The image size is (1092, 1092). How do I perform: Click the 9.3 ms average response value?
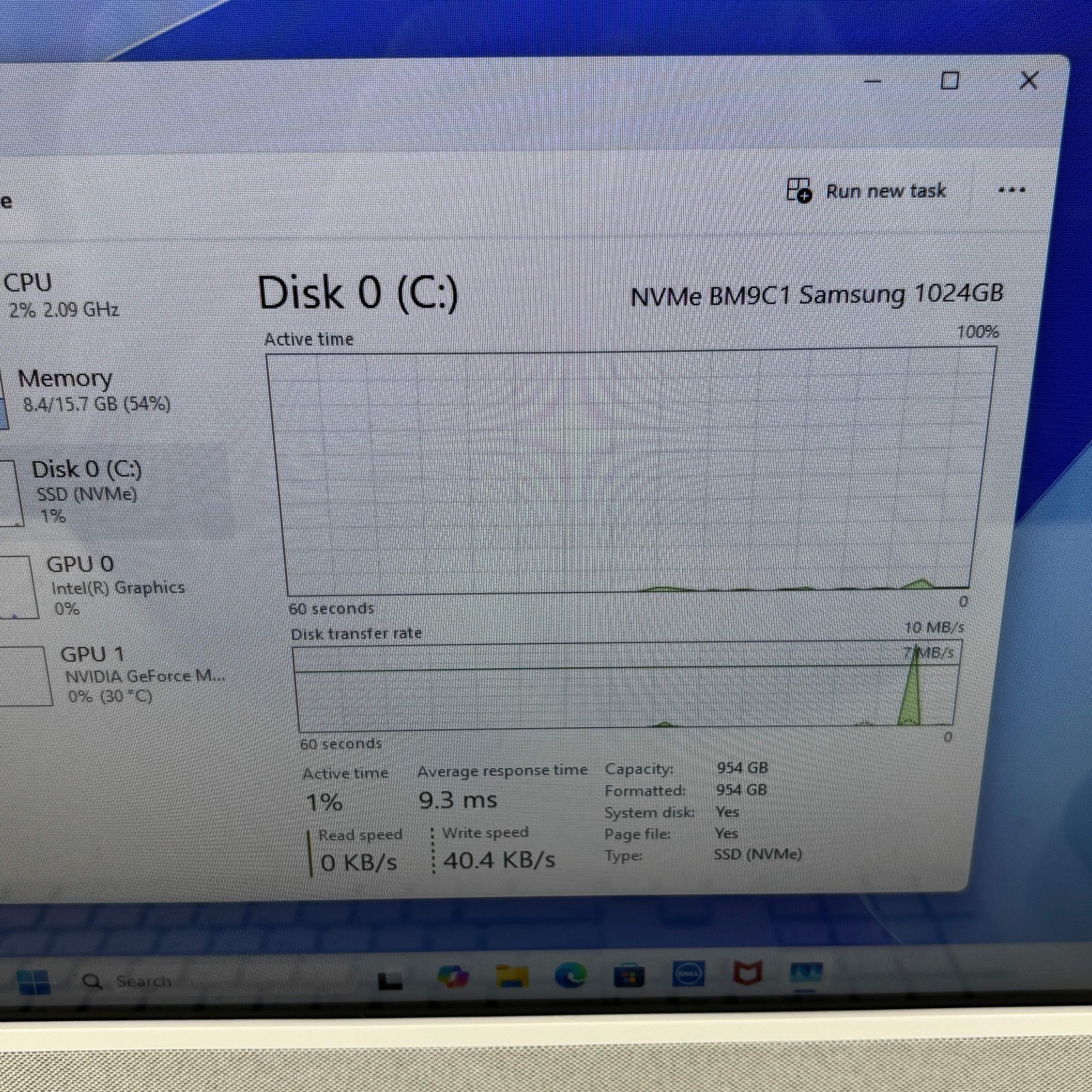[x=458, y=800]
